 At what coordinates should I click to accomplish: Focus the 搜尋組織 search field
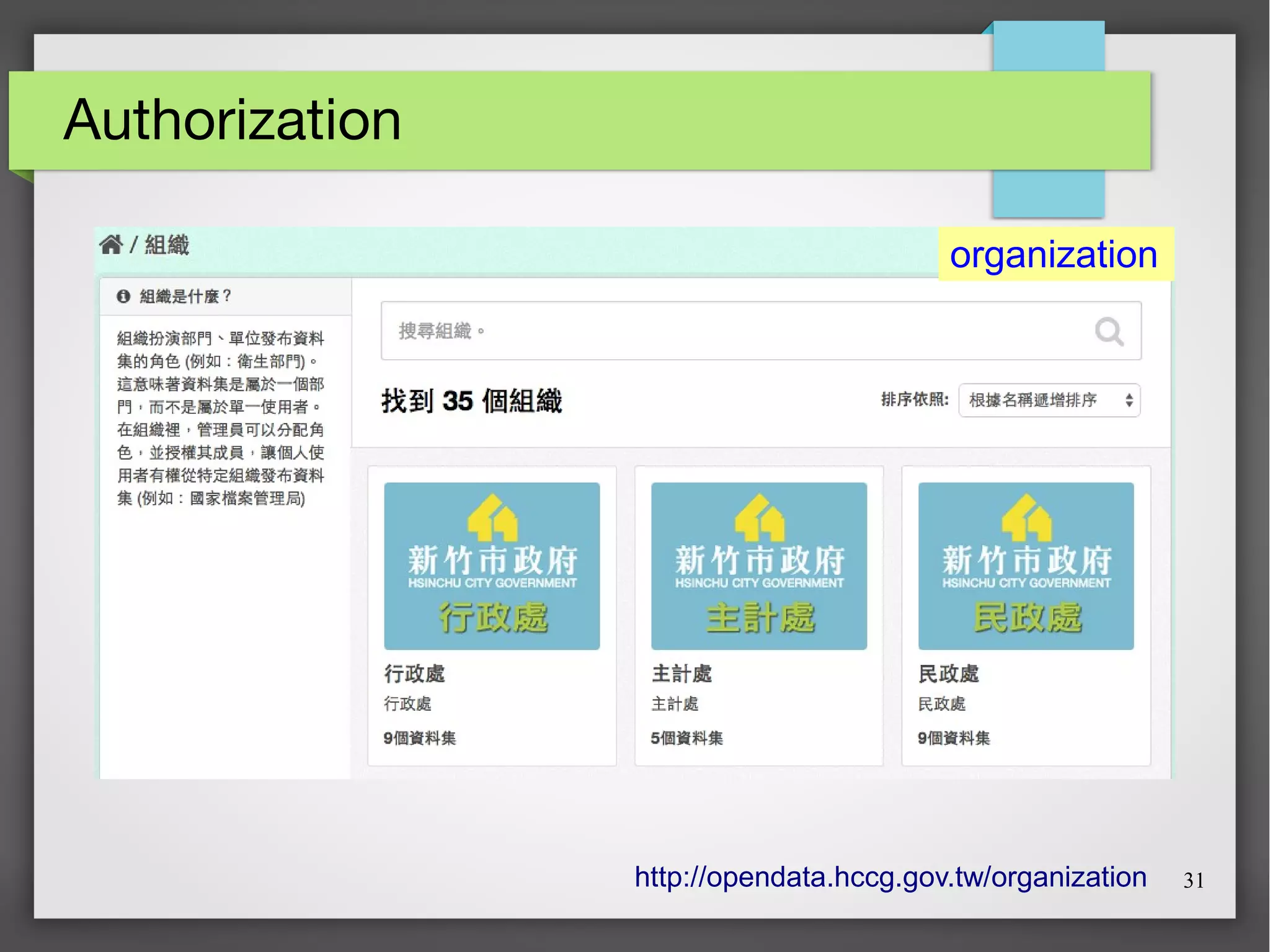coord(761,331)
